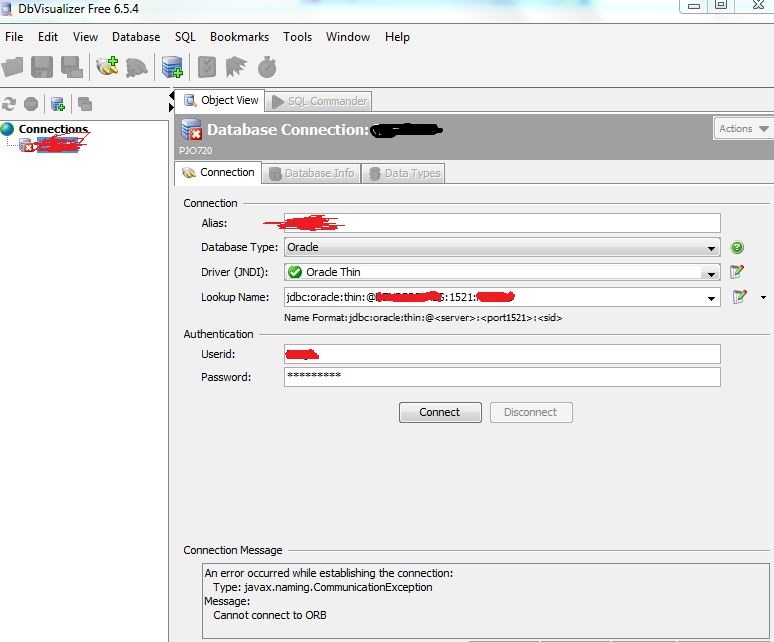Click the save-as toolbar icon
This screenshot has width=774, height=642.
pyautogui.click(x=72, y=67)
